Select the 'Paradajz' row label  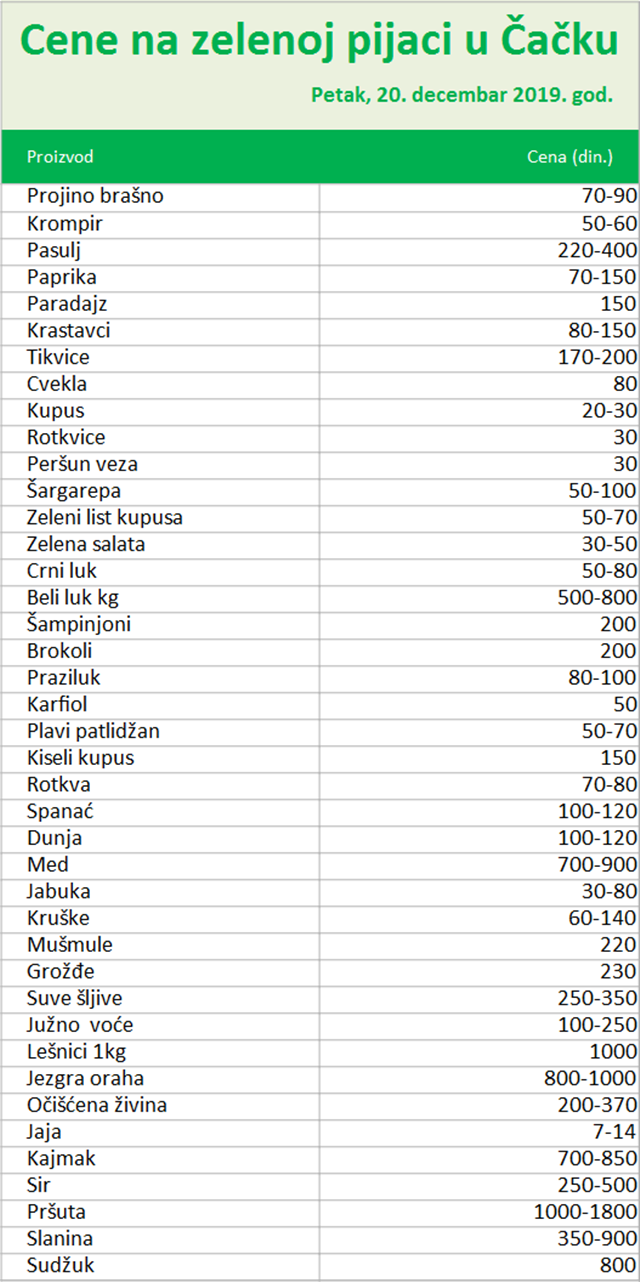click(67, 303)
